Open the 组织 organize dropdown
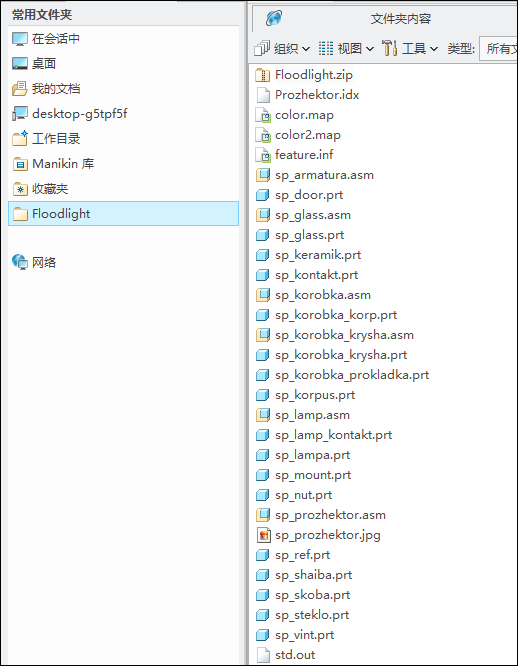Image resolution: width=518 pixels, height=666 pixels. point(282,48)
